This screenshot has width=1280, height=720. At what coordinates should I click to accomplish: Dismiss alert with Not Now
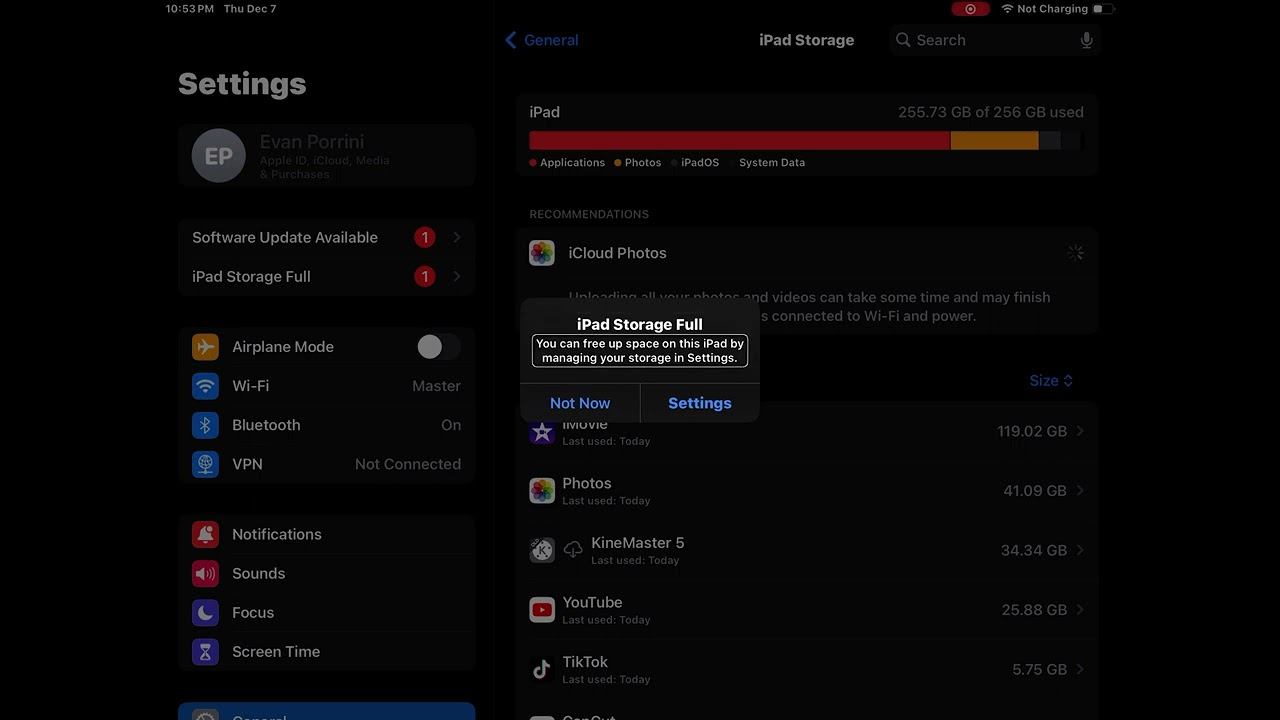[580, 403]
